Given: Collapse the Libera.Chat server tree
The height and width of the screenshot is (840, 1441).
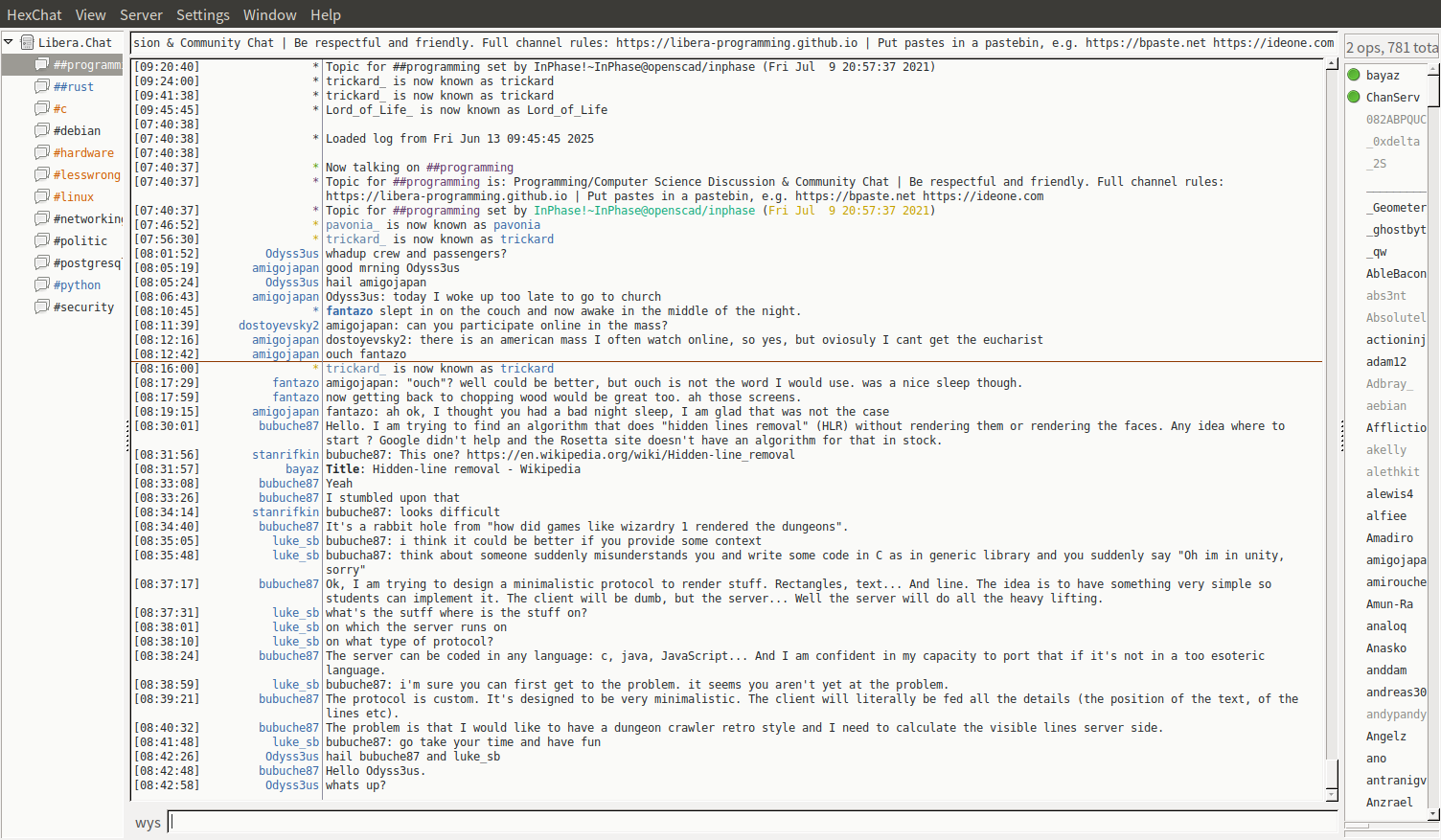Looking at the screenshot, I should tap(9, 42).
